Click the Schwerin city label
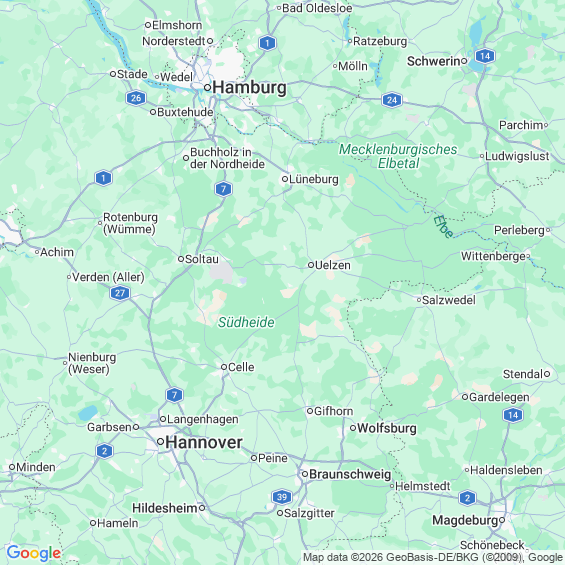 [x=433, y=61]
